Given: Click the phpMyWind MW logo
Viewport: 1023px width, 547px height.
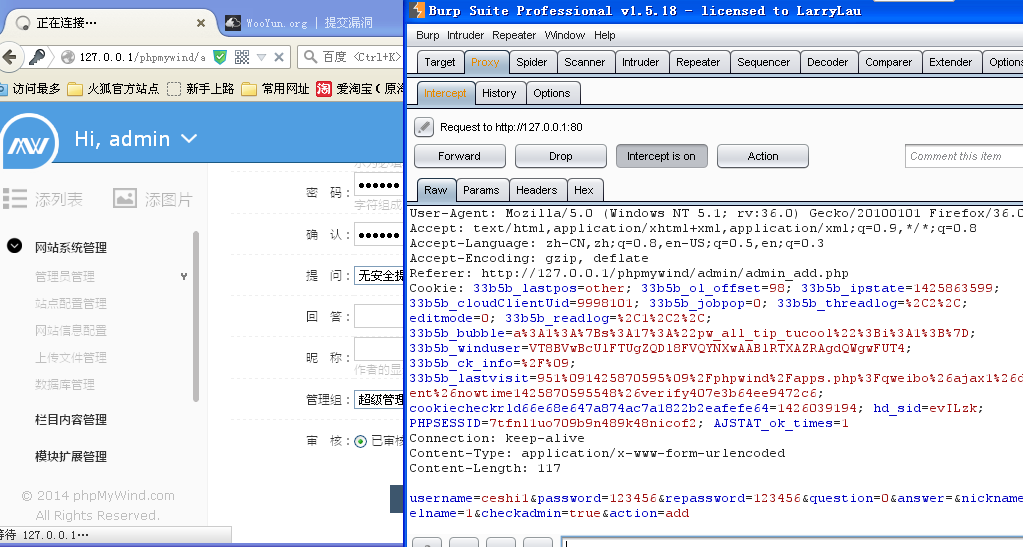Looking at the screenshot, I should 29,143.
